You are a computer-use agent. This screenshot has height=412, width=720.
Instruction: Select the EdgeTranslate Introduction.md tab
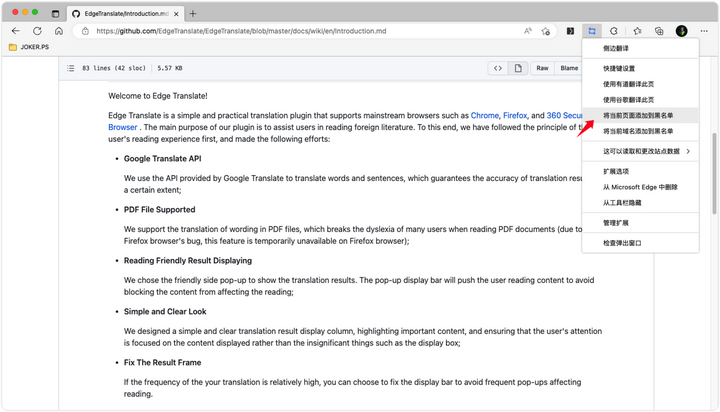tap(125, 14)
